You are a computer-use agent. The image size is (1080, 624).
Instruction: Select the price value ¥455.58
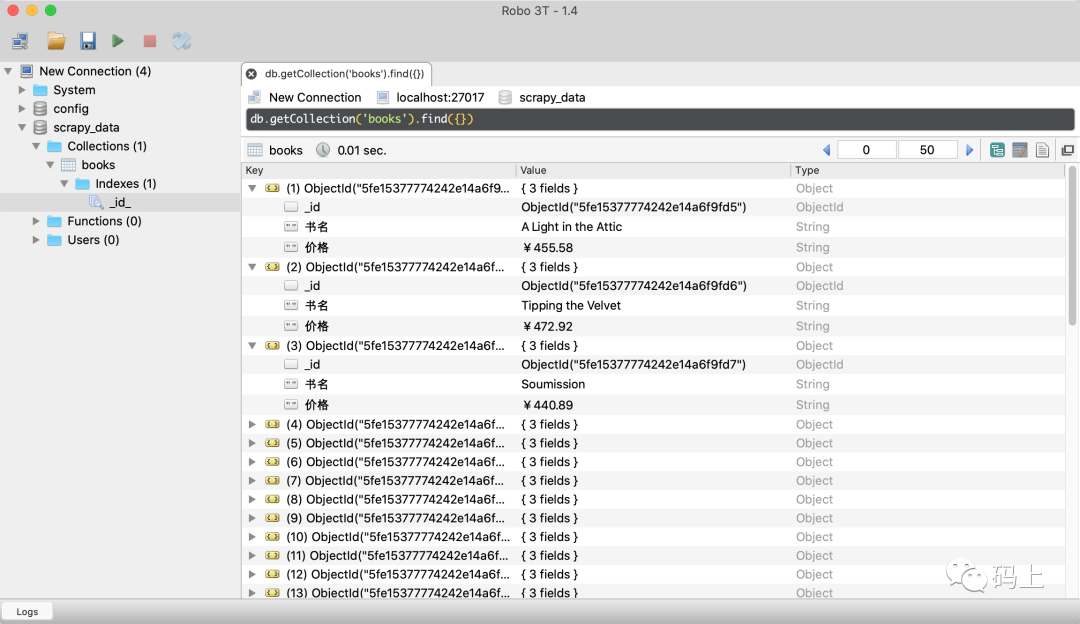coord(548,247)
